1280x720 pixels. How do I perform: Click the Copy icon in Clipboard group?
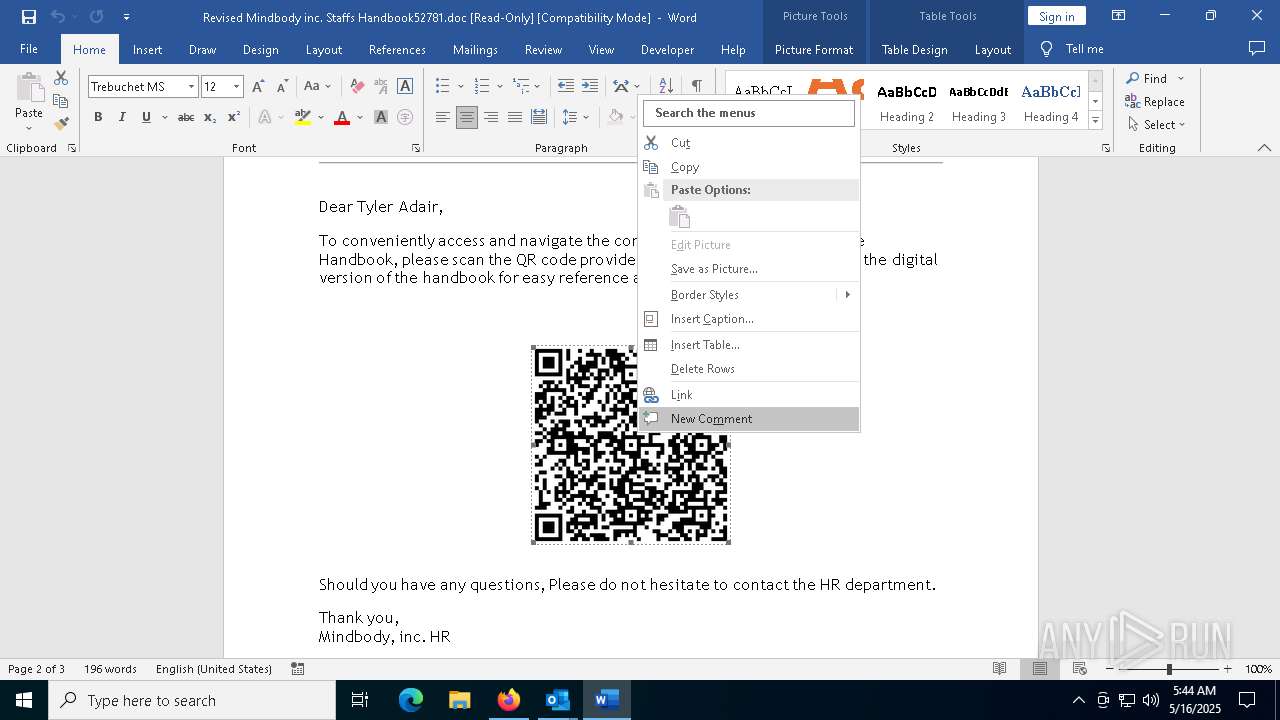61,101
